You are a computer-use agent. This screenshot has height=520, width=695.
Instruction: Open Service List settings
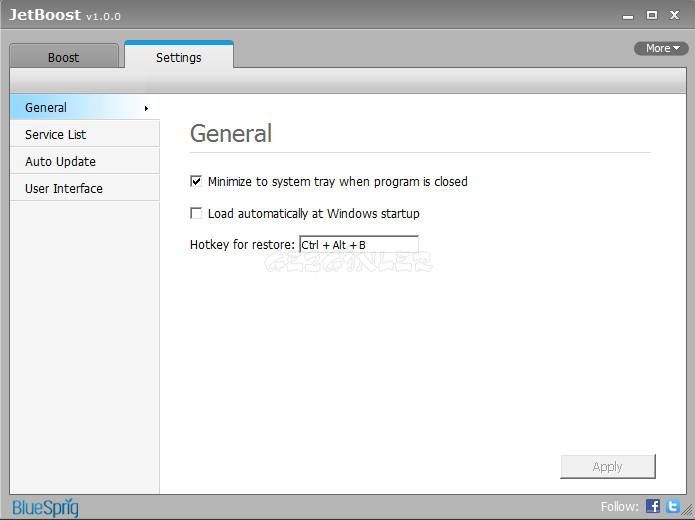[x=56, y=134]
